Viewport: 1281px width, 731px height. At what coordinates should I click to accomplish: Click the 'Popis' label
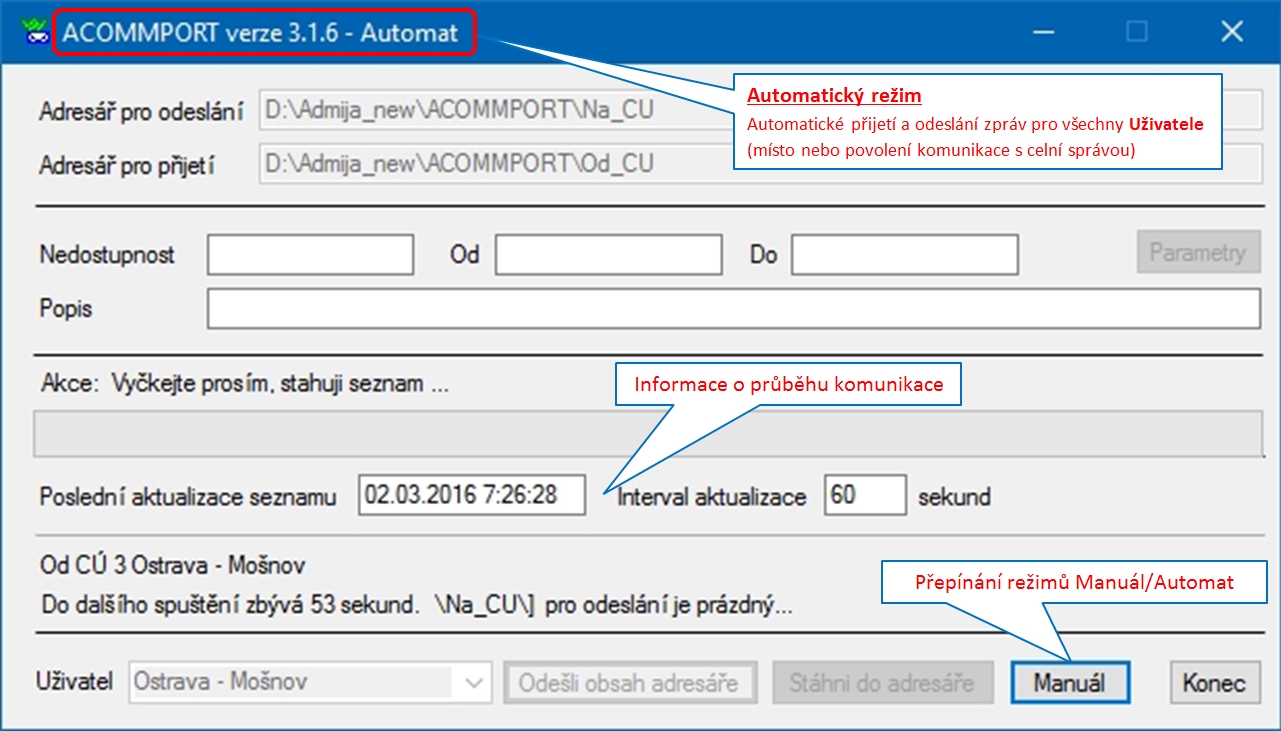66,309
